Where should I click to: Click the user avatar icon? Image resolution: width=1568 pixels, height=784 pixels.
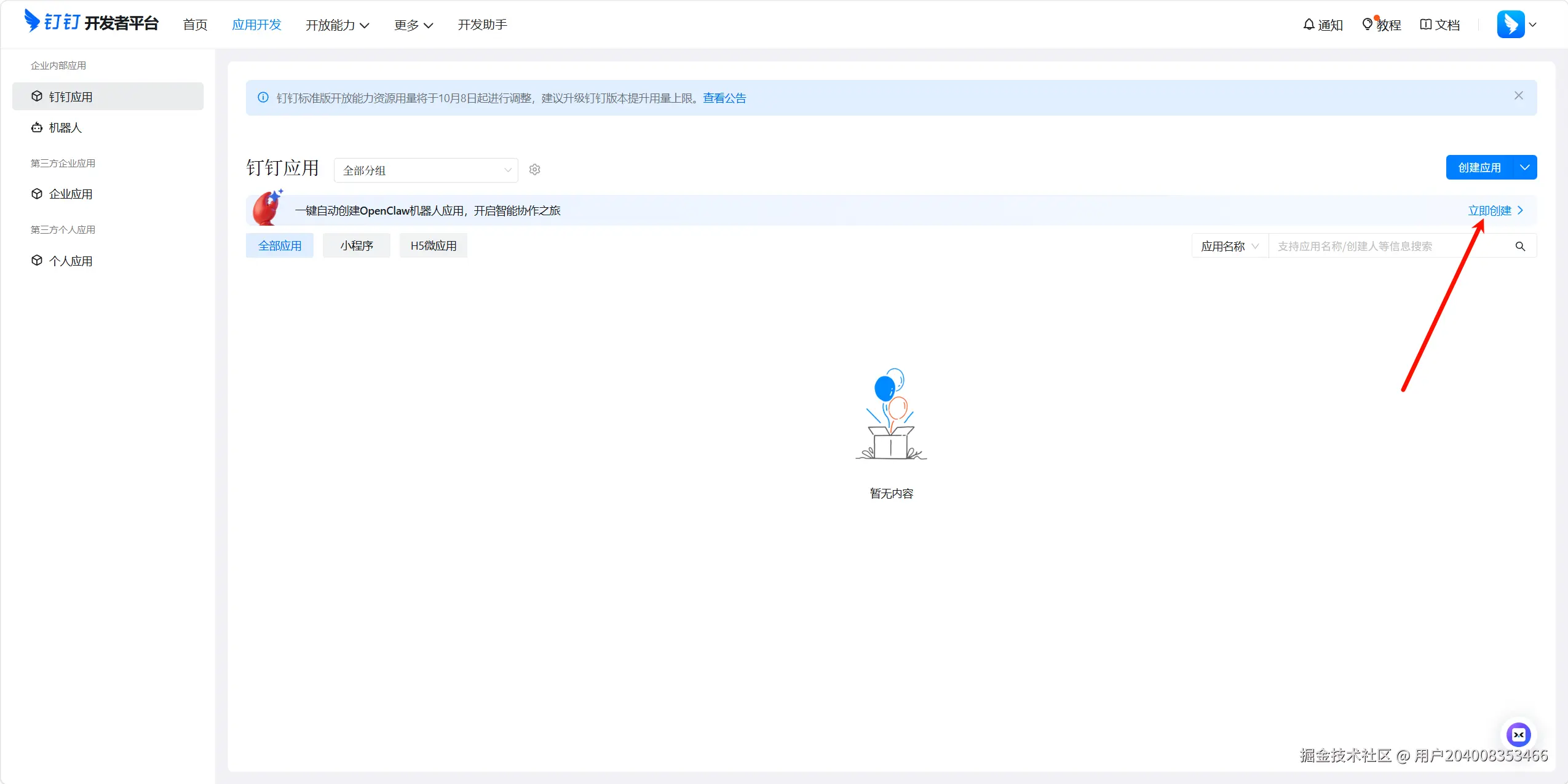point(1510,25)
